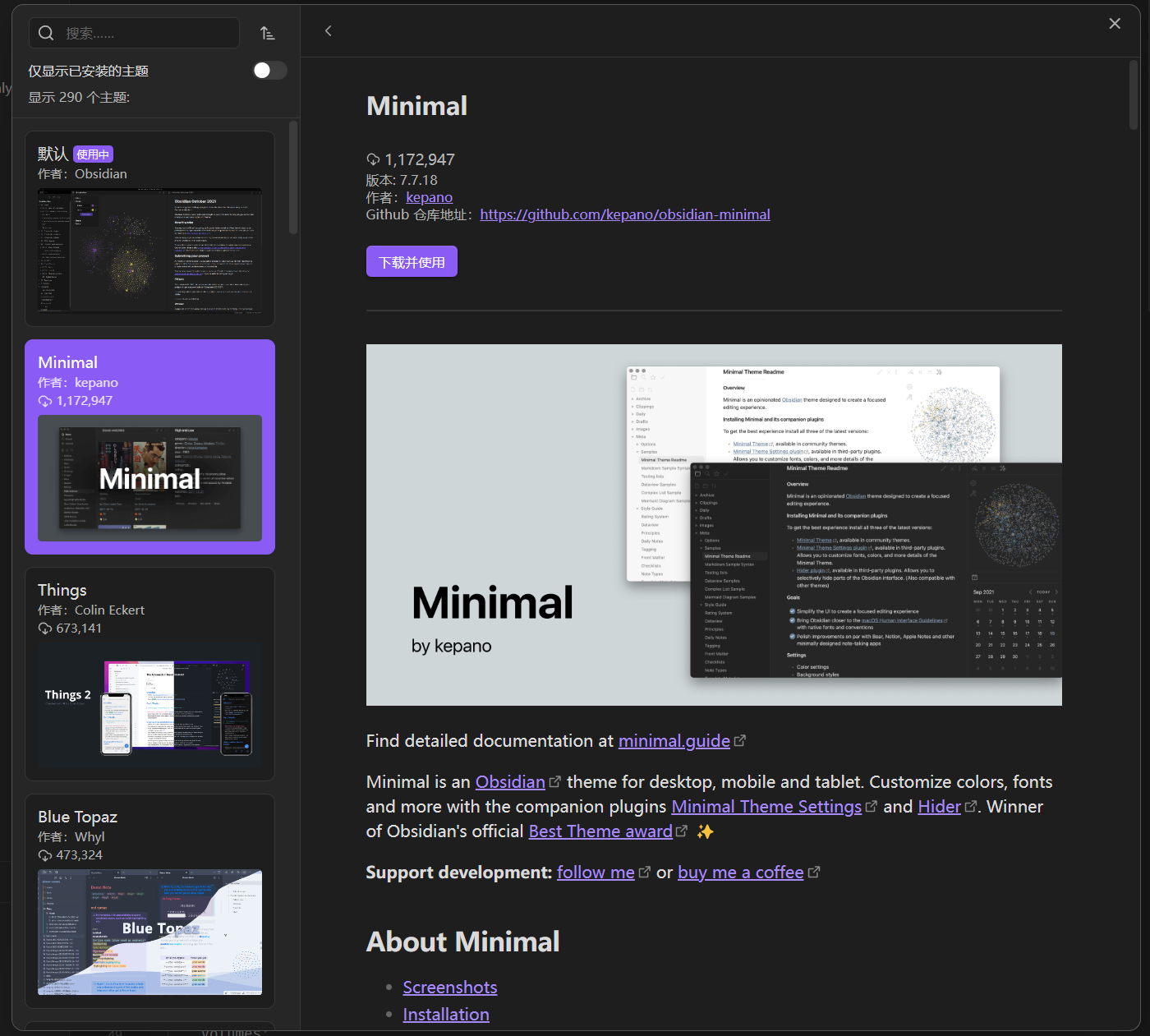
Task: Click external link icon after Best Theme award
Action: [x=681, y=831]
